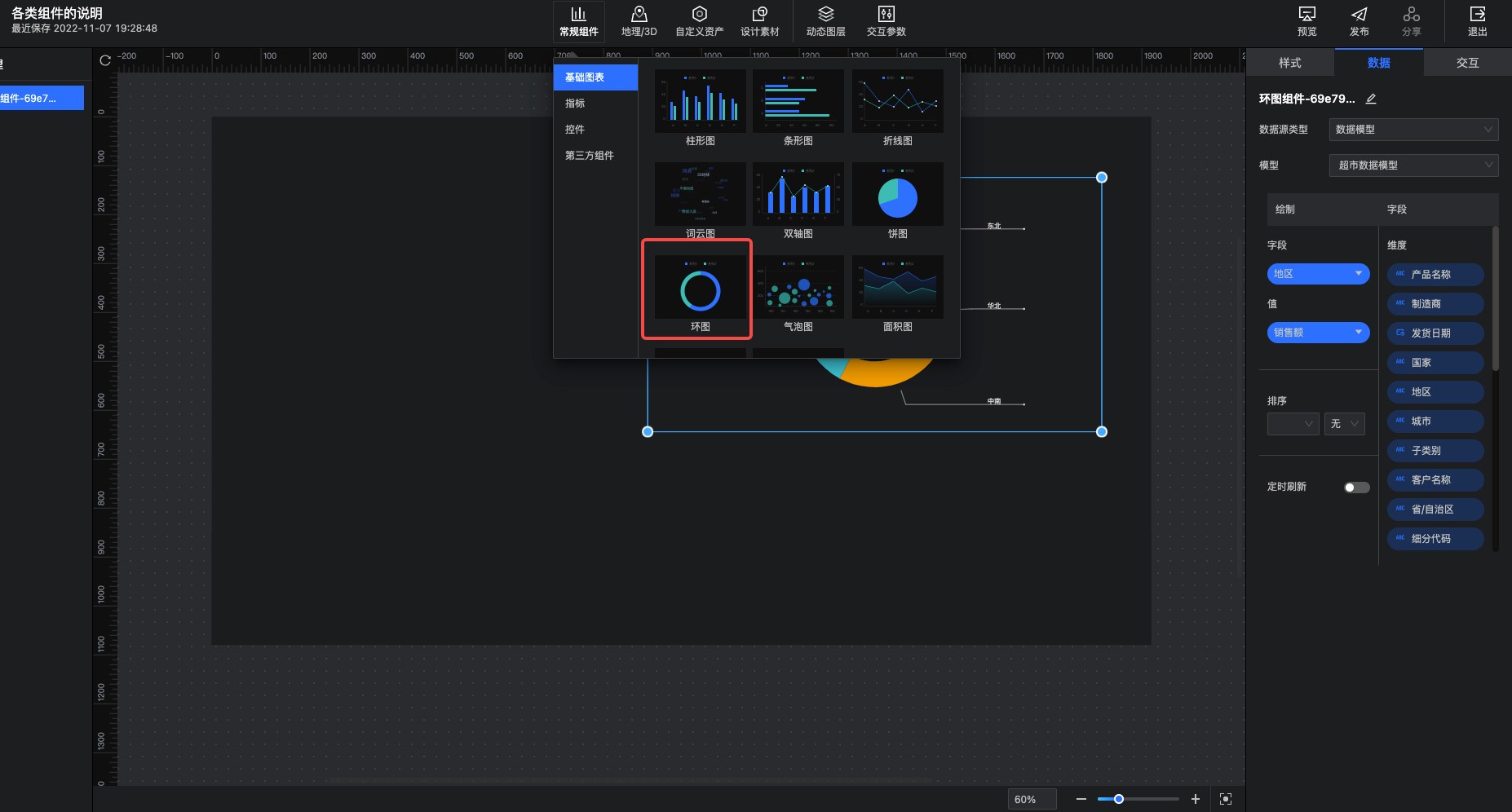Click the zoom out minus icon

point(1081,799)
